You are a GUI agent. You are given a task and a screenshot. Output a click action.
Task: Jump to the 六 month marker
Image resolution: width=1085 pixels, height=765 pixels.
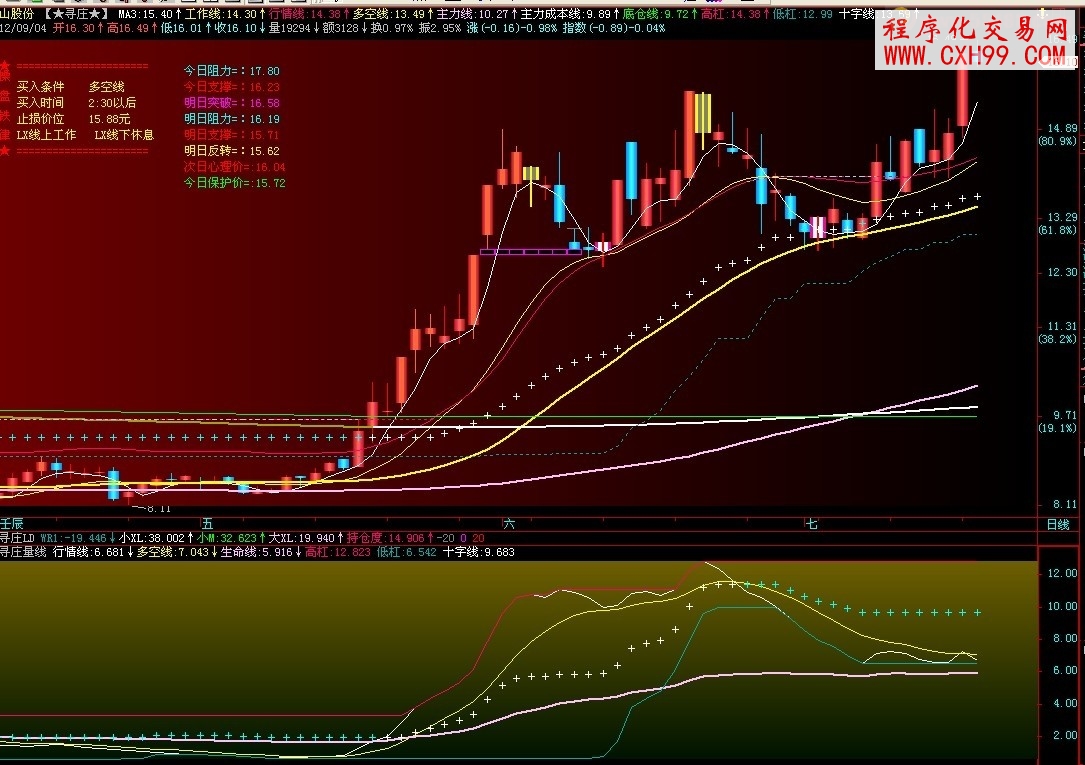pos(509,523)
